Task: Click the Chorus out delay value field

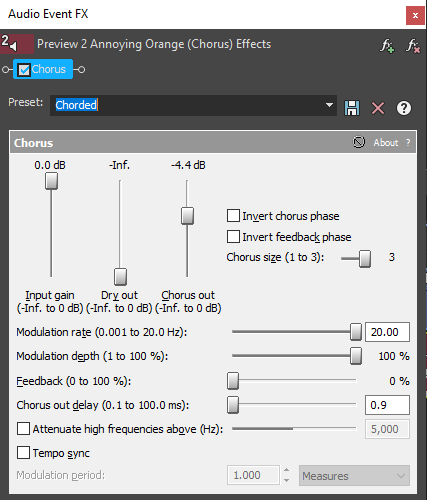Action: tap(387, 405)
